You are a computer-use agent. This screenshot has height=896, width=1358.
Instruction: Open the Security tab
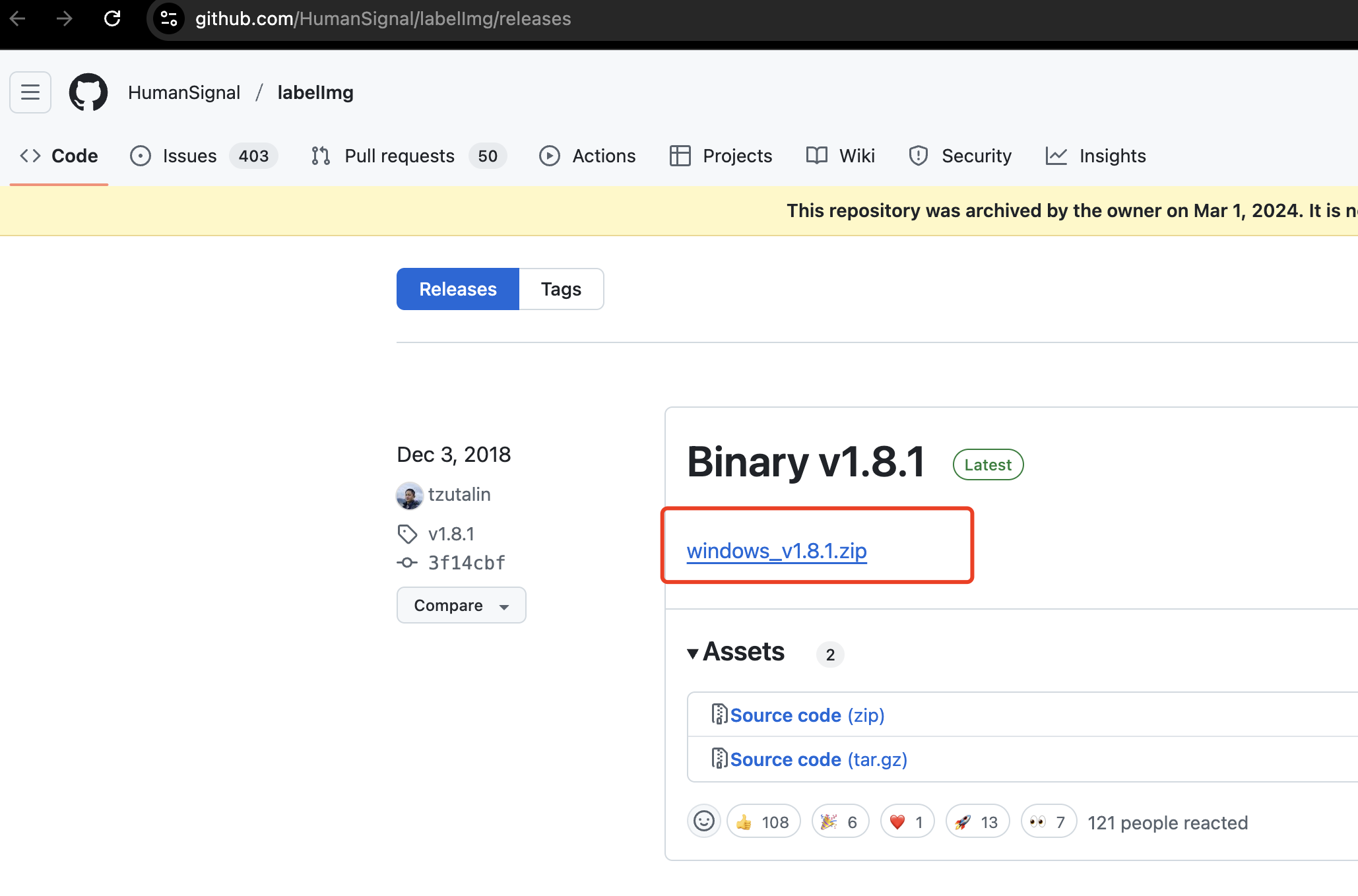tap(960, 156)
